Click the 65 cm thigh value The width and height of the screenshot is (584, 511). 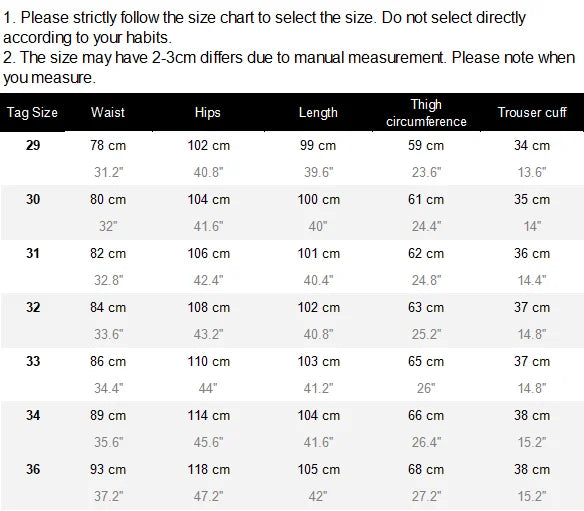(x=426, y=361)
